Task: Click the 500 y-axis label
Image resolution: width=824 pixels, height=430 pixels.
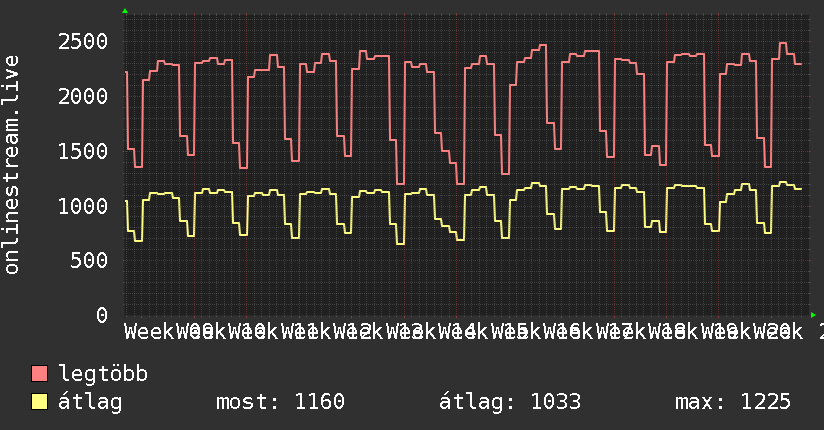Action: (x=89, y=261)
